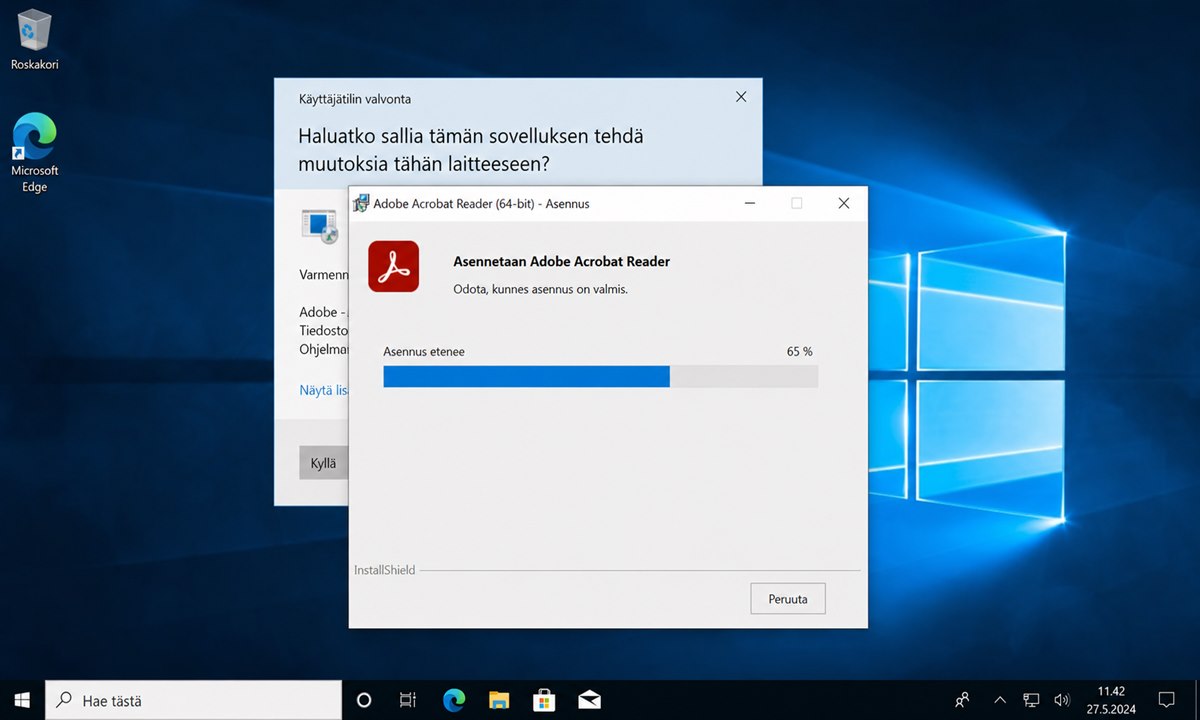Select the Microsoft Edge desktop shortcut
Viewport: 1200px width, 720px height.
click(35, 153)
